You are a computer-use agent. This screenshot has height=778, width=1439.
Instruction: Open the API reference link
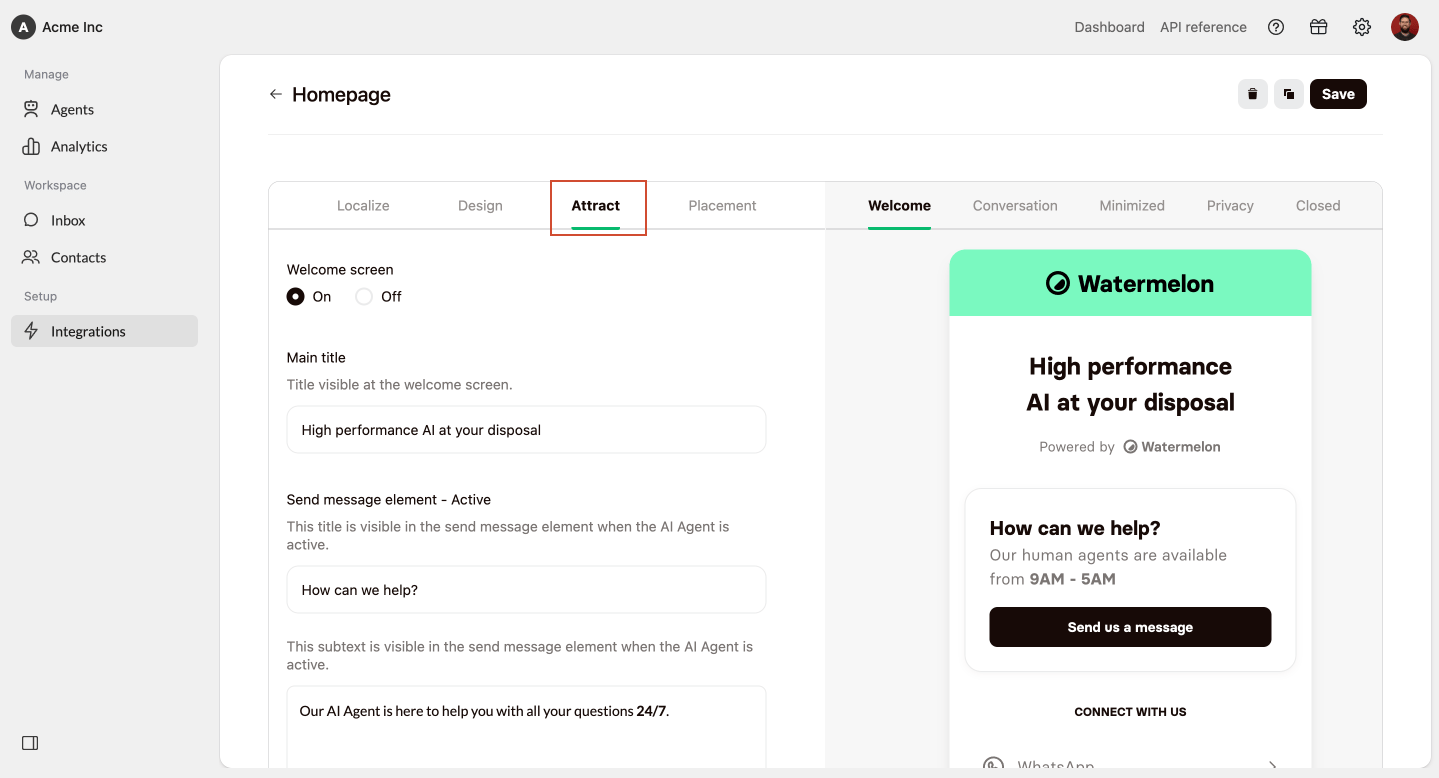[x=1203, y=27]
